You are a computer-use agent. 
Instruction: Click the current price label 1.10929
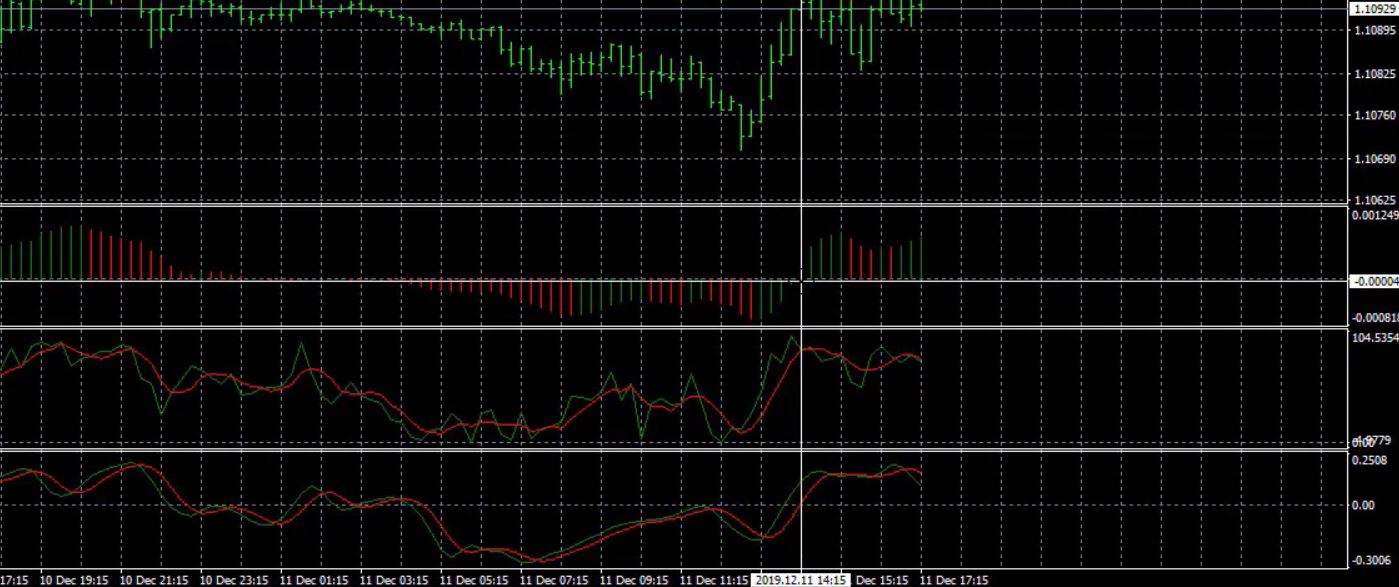click(x=1374, y=9)
